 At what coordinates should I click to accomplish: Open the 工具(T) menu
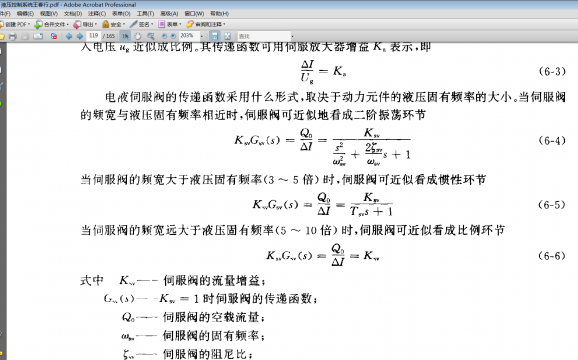coord(145,14)
